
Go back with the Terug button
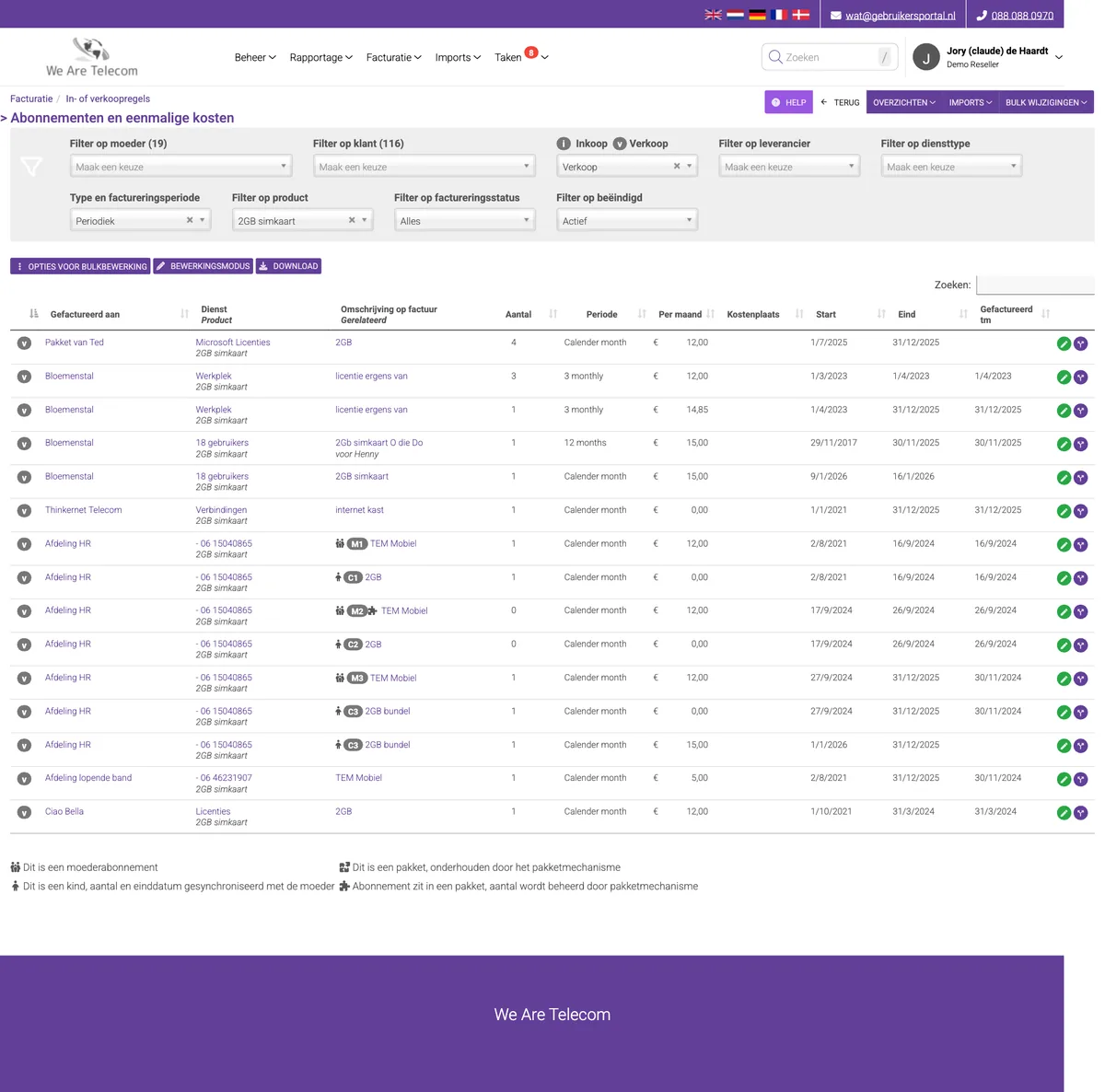(x=840, y=102)
